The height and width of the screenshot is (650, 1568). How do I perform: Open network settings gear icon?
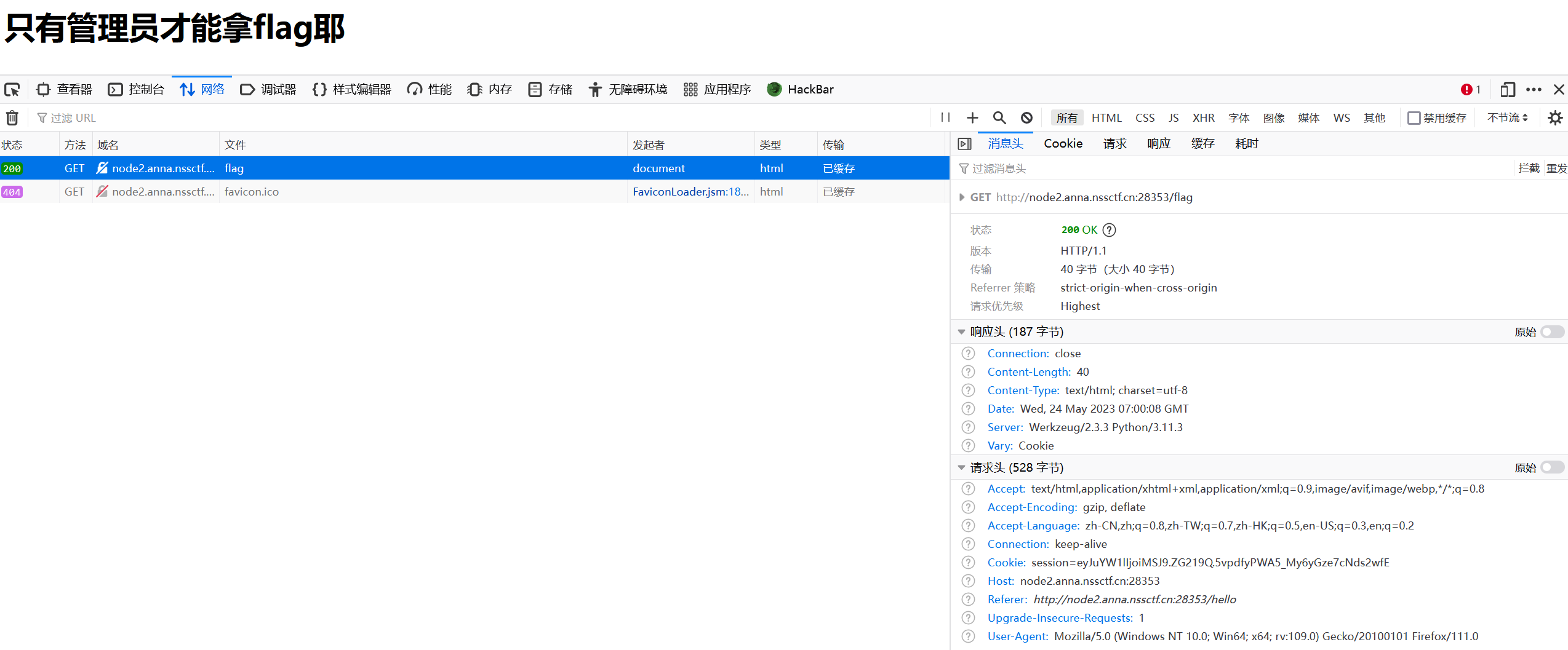click(1555, 117)
